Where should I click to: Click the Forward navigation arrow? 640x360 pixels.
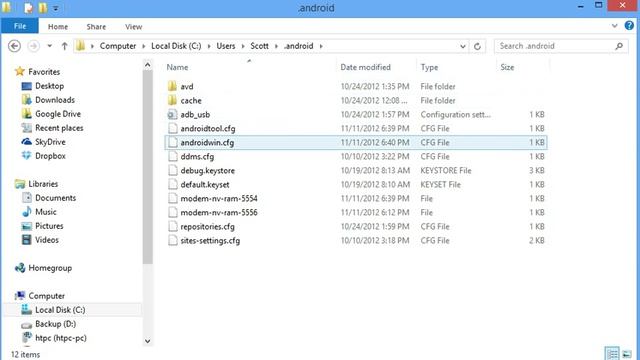tap(33, 46)
